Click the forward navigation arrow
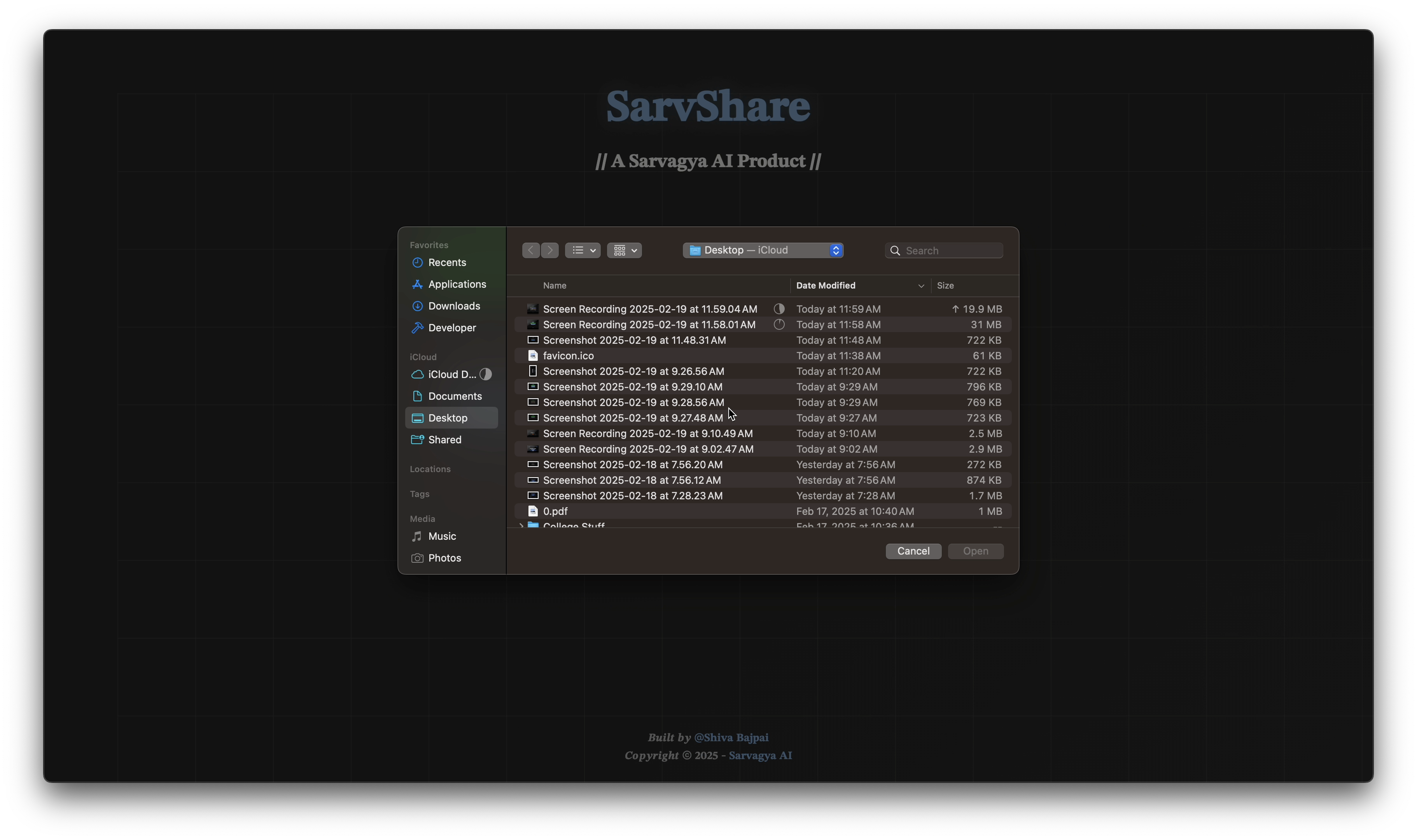1417x840 pixels. click(550, 250)
